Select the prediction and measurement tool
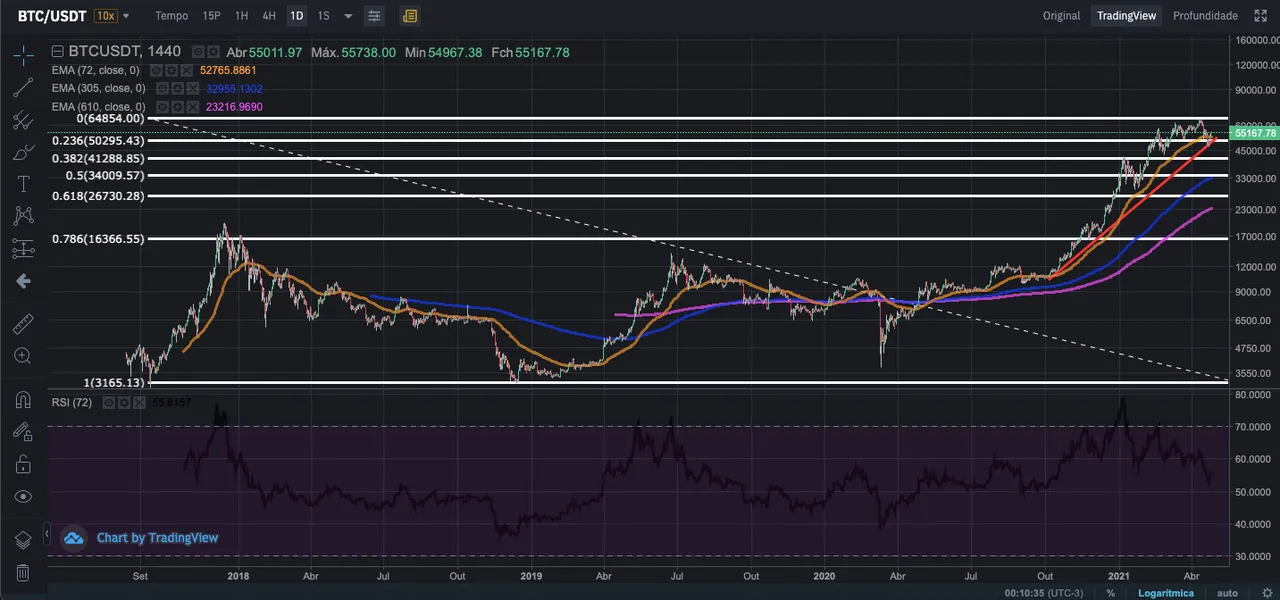Image resolution: width=1280 pixels, height=600 pixels. pyautogui.click(x=23, y=249)
